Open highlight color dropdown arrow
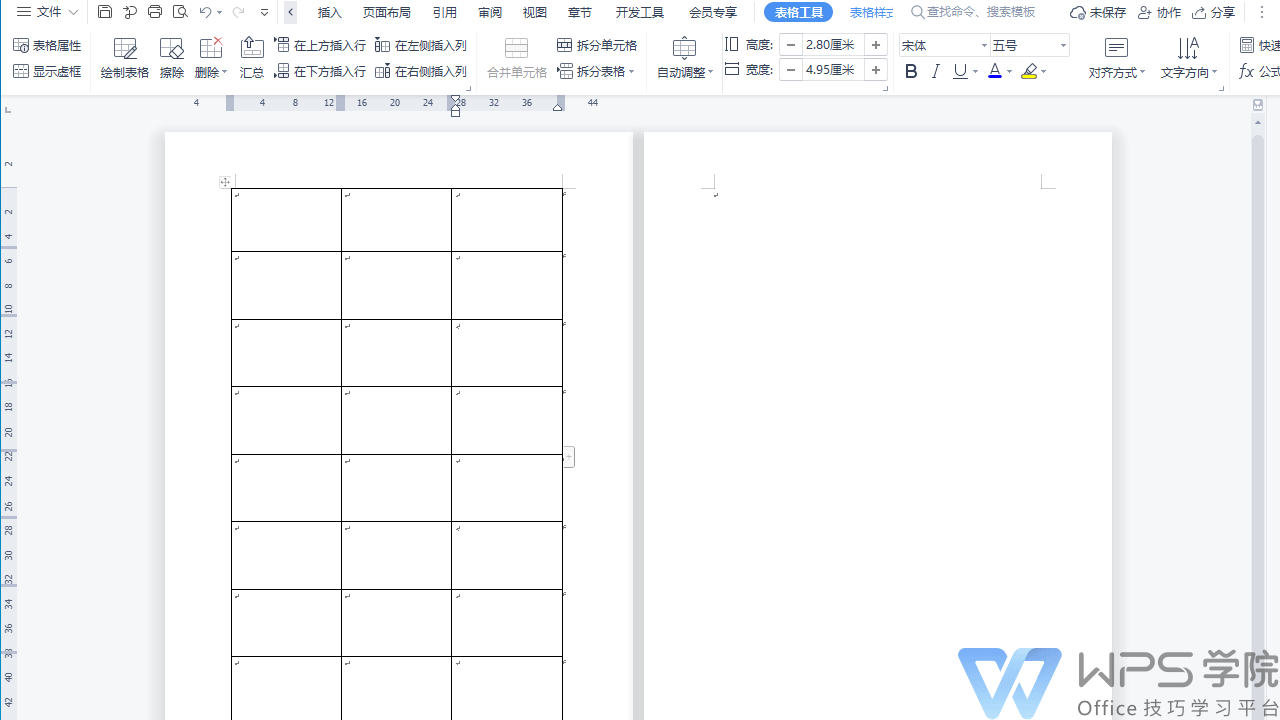The height and width of the screenshot is (720, 1280). click(1044, 72)
